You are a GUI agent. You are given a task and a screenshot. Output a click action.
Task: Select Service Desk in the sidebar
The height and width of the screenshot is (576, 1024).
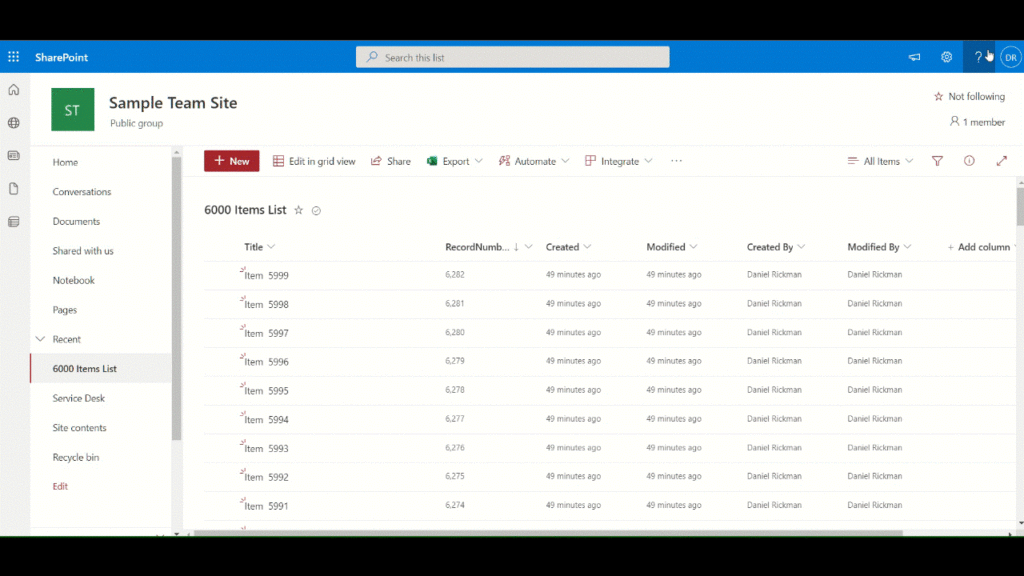(x=79, y=397)
